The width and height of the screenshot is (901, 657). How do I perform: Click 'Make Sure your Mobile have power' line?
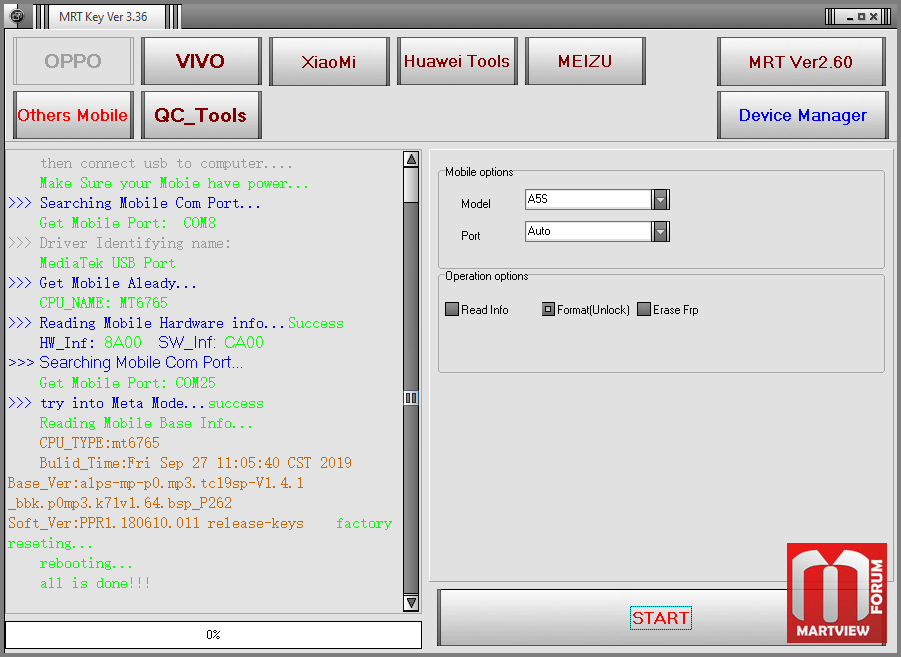174,183
